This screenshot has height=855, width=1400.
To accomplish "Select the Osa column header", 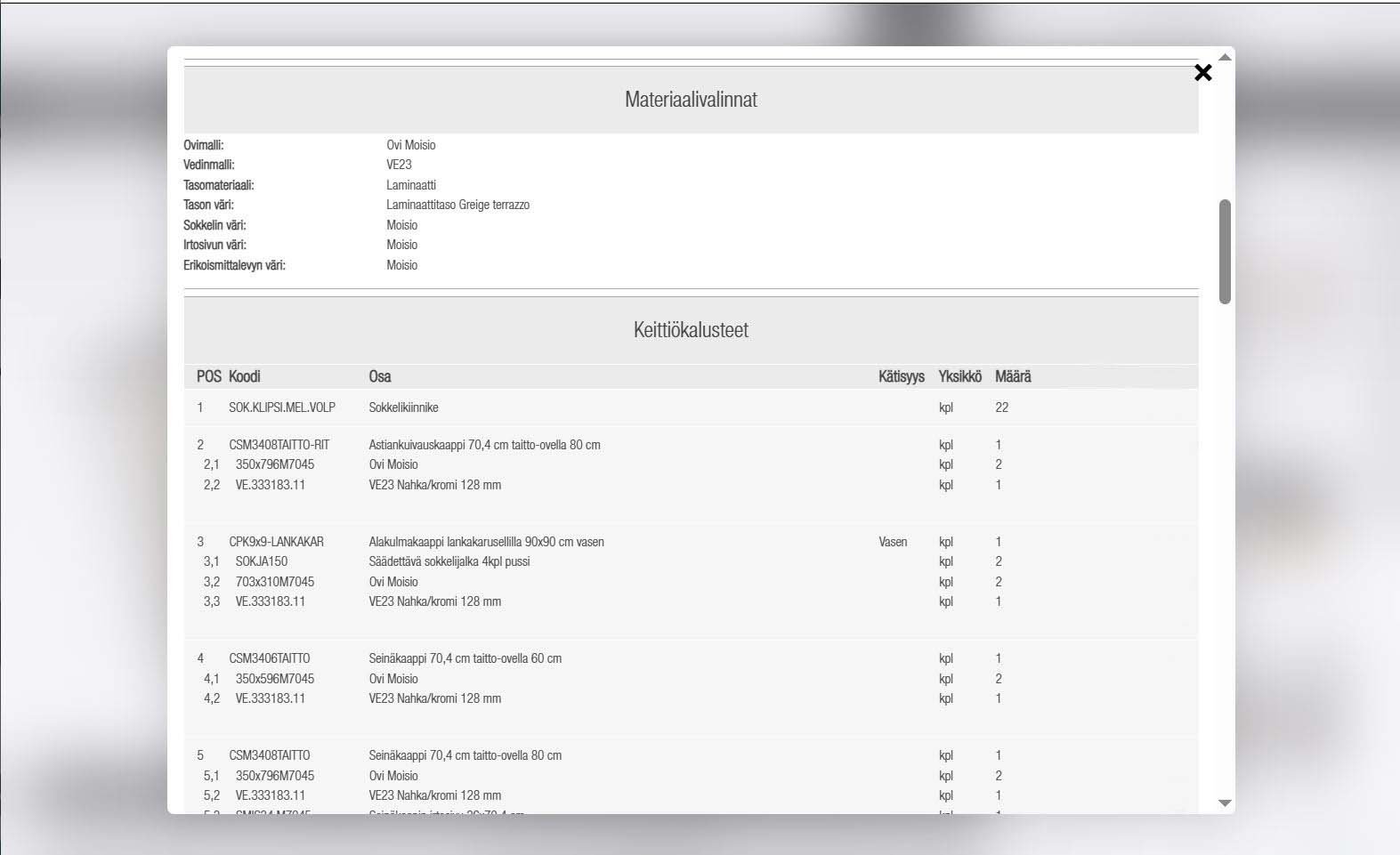I will [x=380, y=376].
